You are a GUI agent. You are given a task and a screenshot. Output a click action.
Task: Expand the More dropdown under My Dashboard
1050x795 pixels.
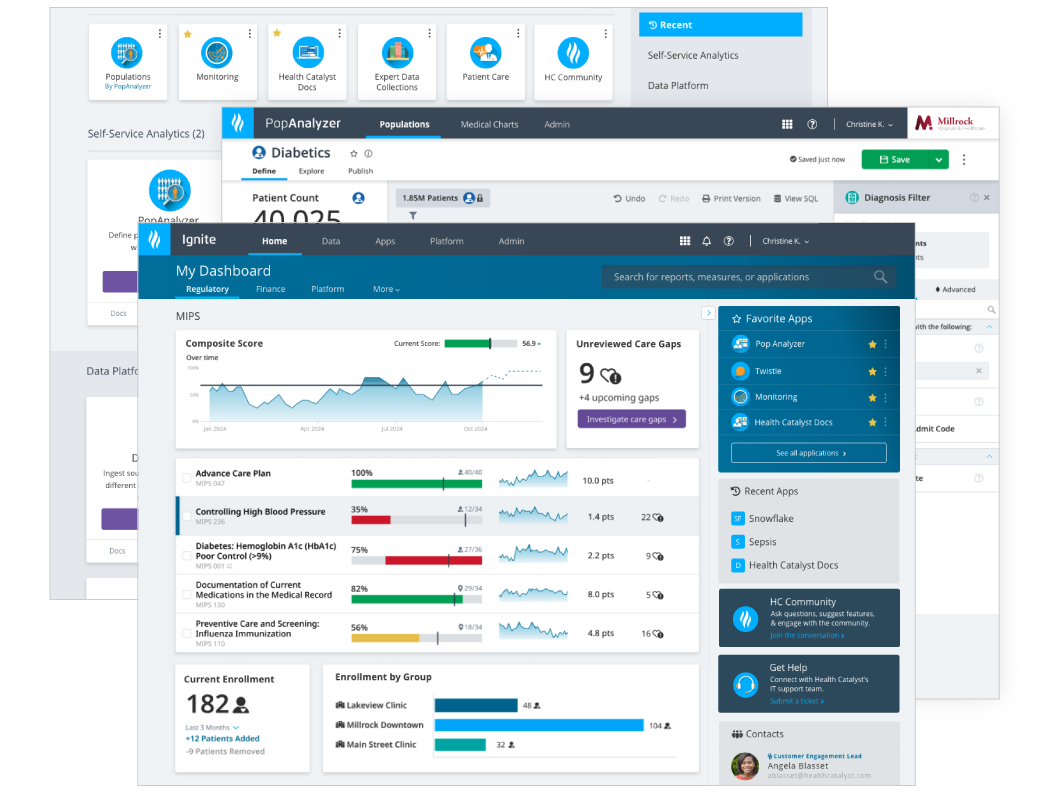pyautogui.click(x=386, y=289)
